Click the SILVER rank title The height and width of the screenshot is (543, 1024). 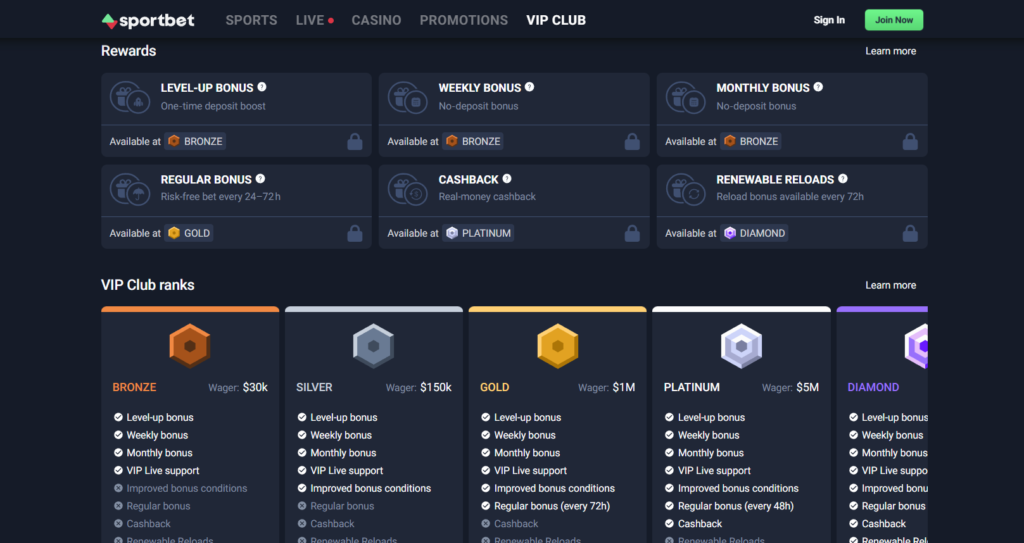(314, 387)
